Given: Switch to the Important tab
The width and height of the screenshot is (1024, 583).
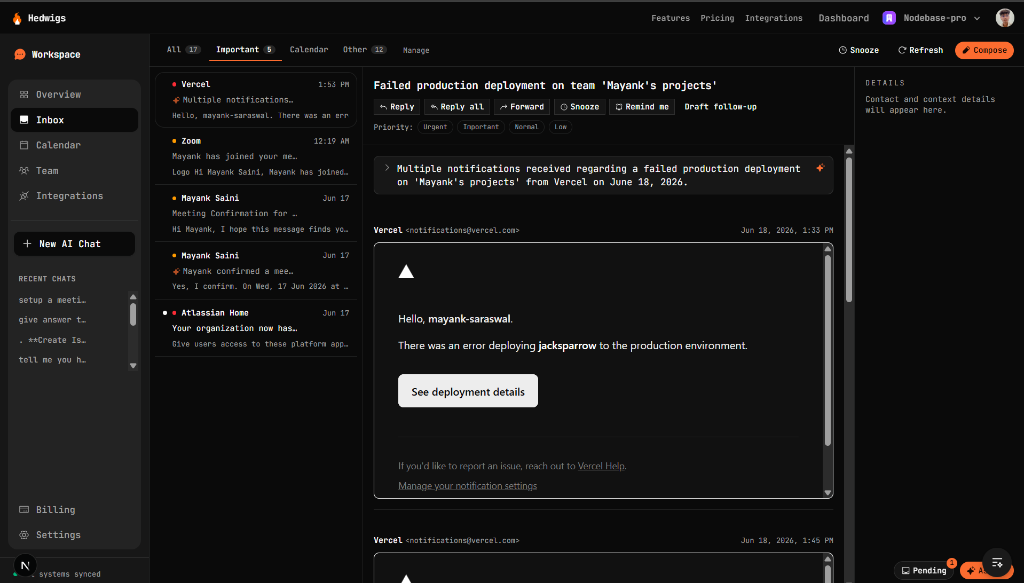Looking at the screenshot, I should (x=245, y=50).
